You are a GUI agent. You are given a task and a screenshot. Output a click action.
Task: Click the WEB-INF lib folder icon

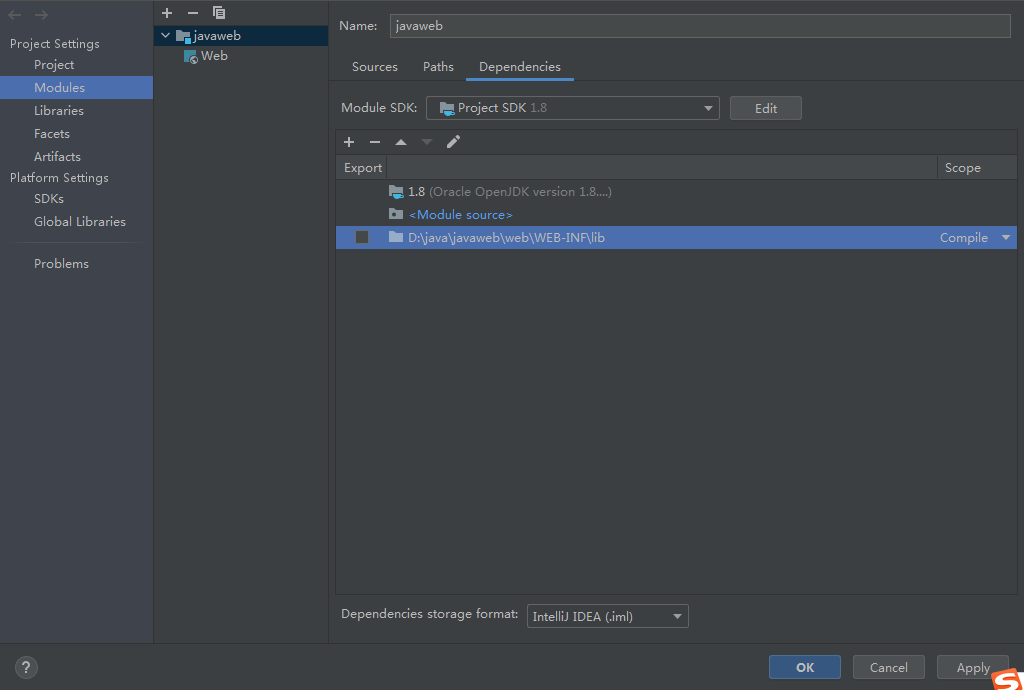[396, 237]
